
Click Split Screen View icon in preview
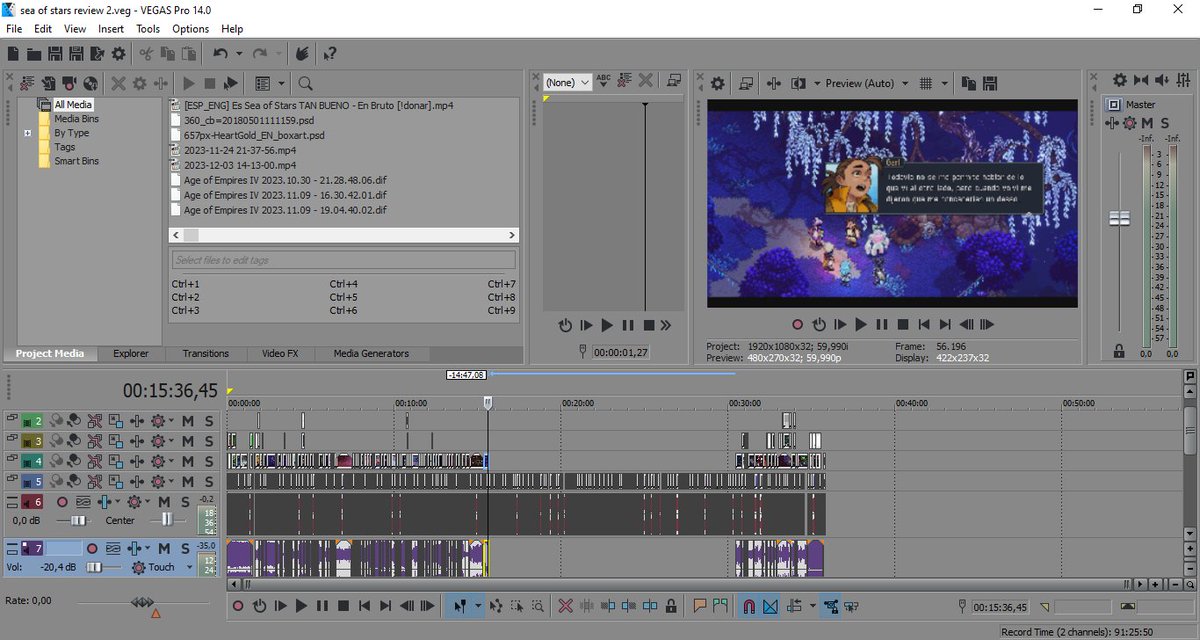point(798,83)
